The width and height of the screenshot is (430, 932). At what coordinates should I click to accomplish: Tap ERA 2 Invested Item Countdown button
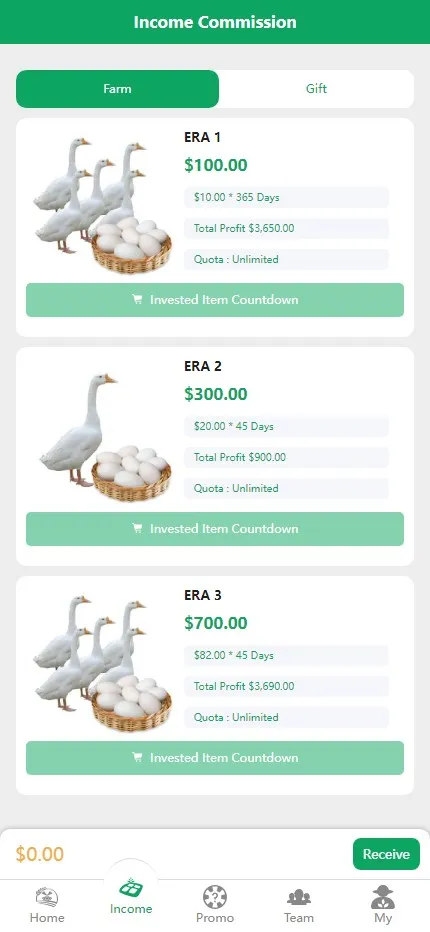(x=215, y=528)
